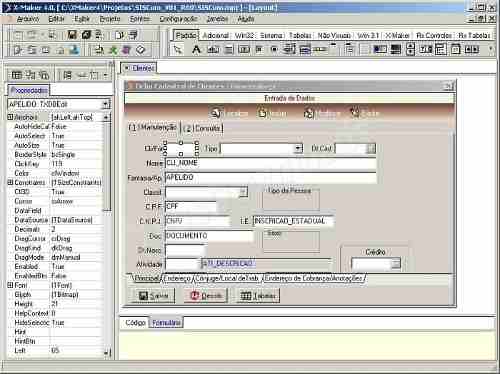Click the Tabelas button
The width and height of the screenshot is (500, 374).
[258, 296]
